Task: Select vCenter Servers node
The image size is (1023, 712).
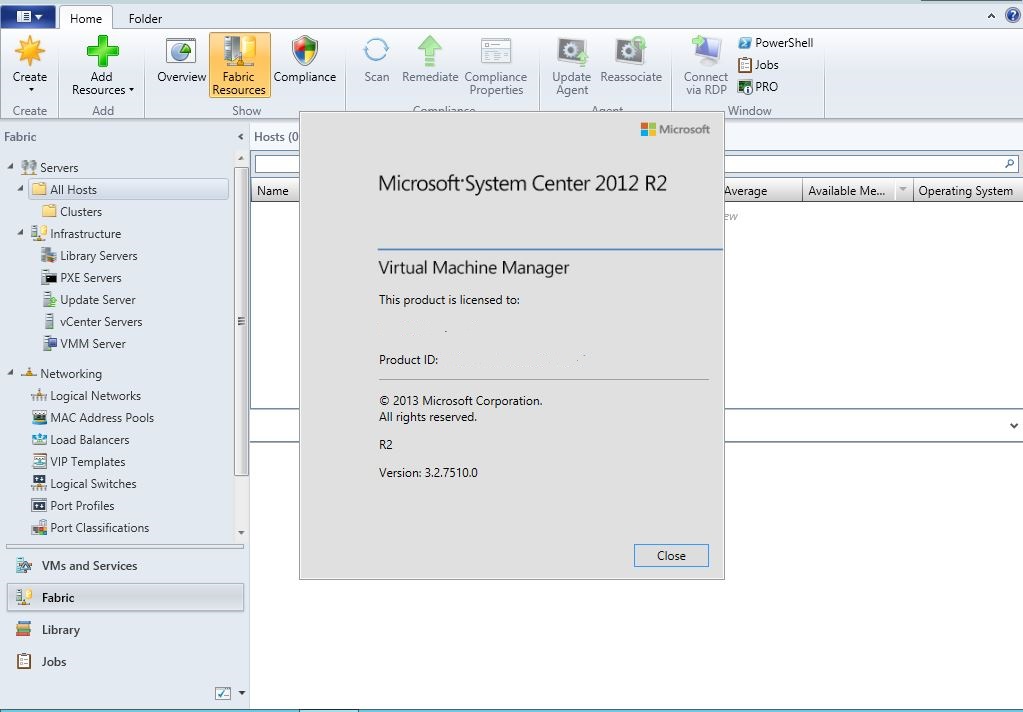Action: click(x=92, y=322)
